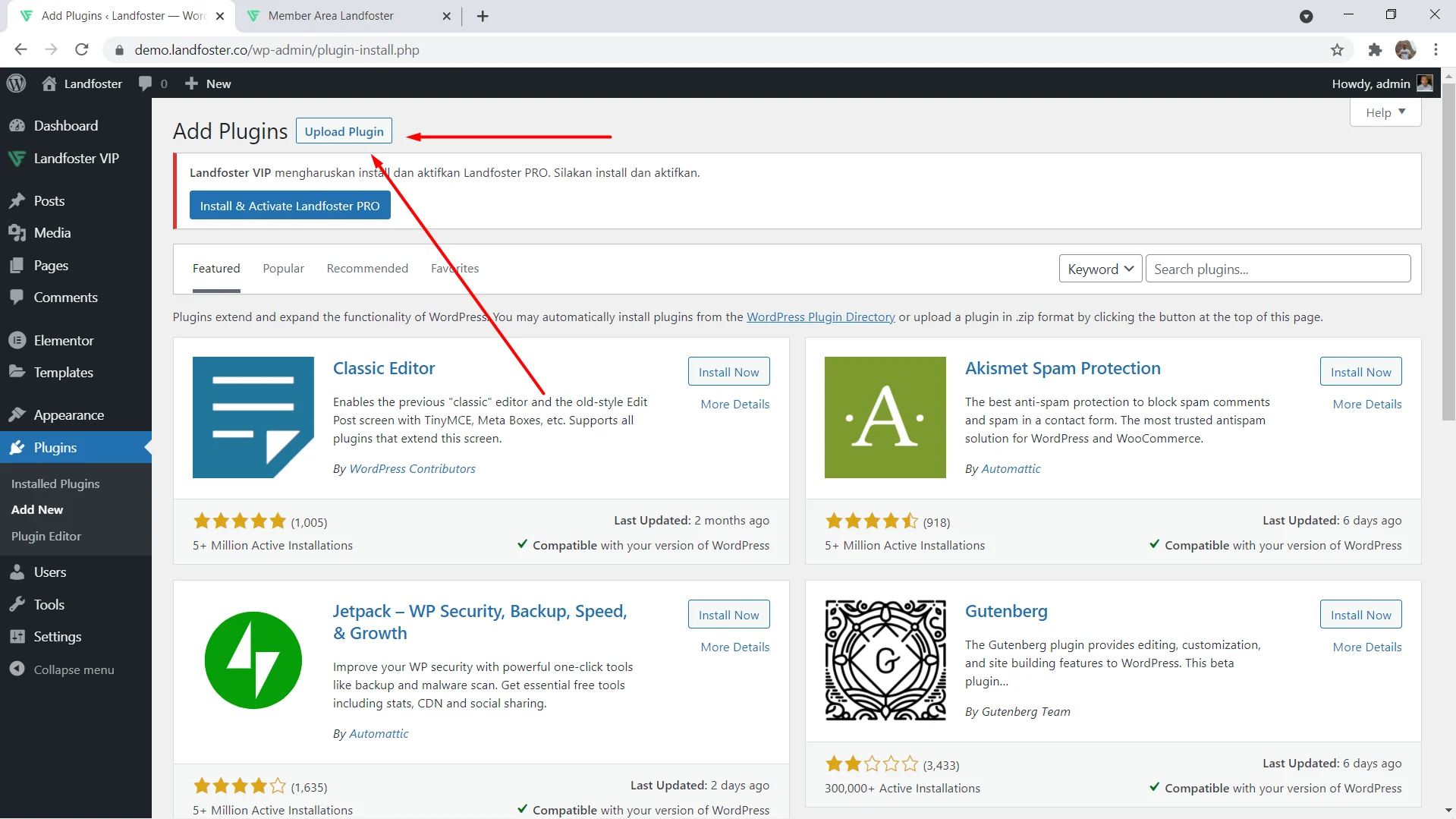Viewport: 1456px width, 819px height.
Task: Click the Posts pin icon
Action: (x=17, y=201)
